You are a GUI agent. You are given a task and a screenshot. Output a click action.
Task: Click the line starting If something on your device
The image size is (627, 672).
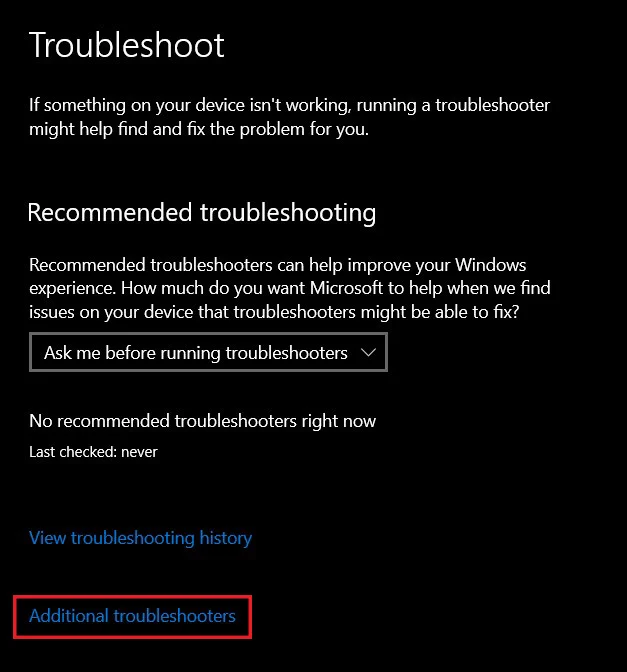289,105
